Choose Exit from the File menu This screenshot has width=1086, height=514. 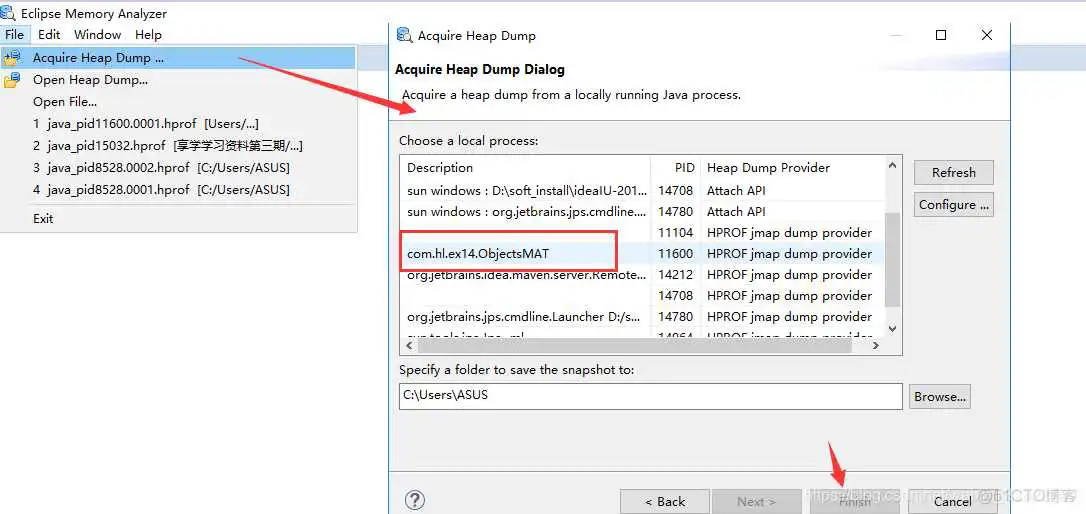tap(43, 218)
